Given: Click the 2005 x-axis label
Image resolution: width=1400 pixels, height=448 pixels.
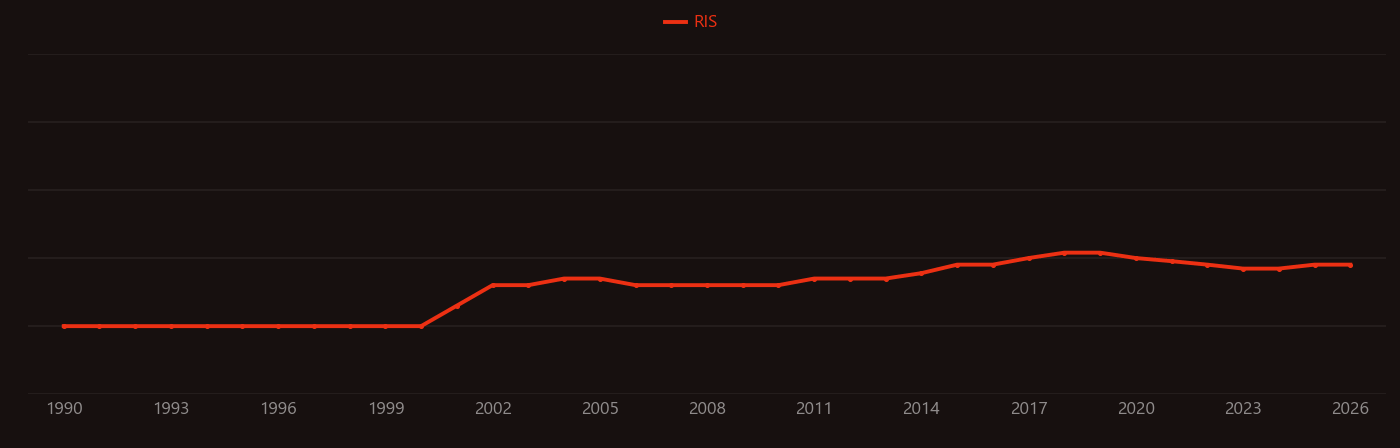Looking at the screenshot, I should (x=600, y=409).
